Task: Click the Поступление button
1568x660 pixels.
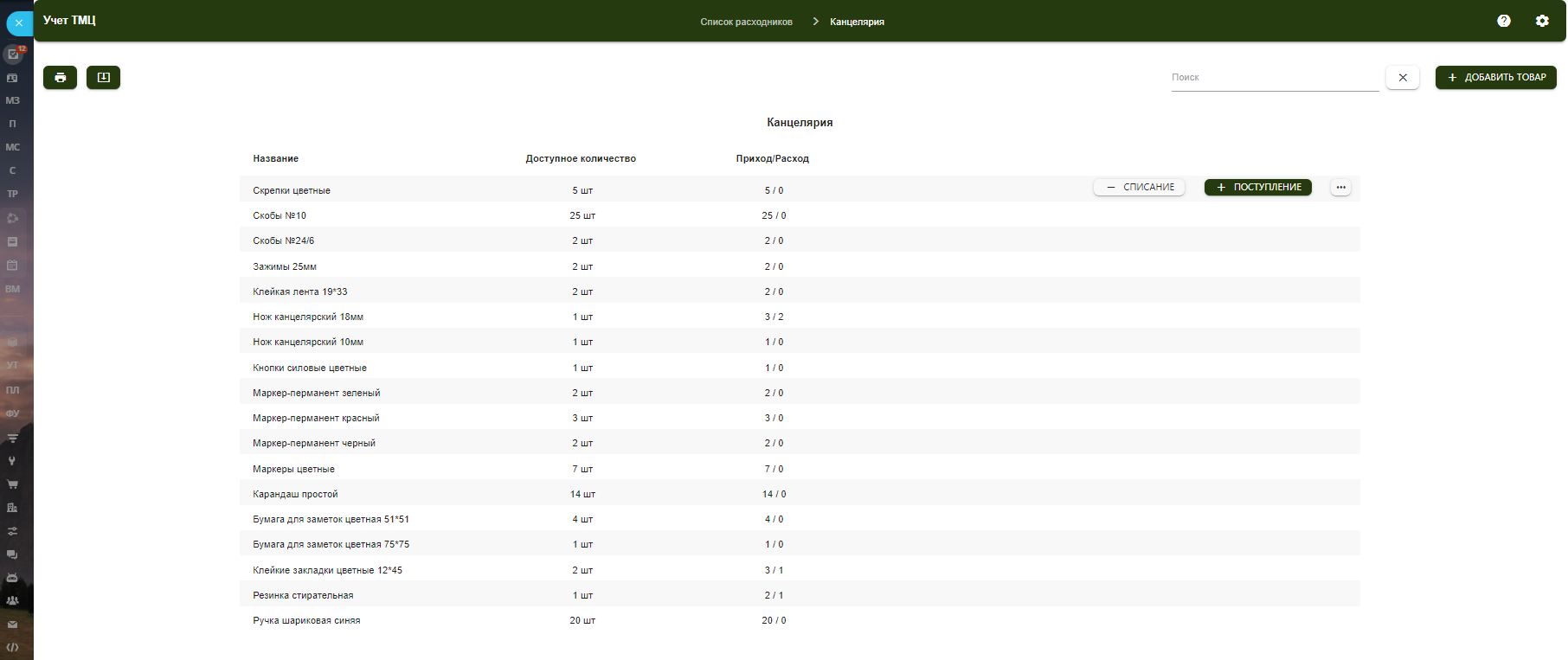Action: click(1257, 188)
